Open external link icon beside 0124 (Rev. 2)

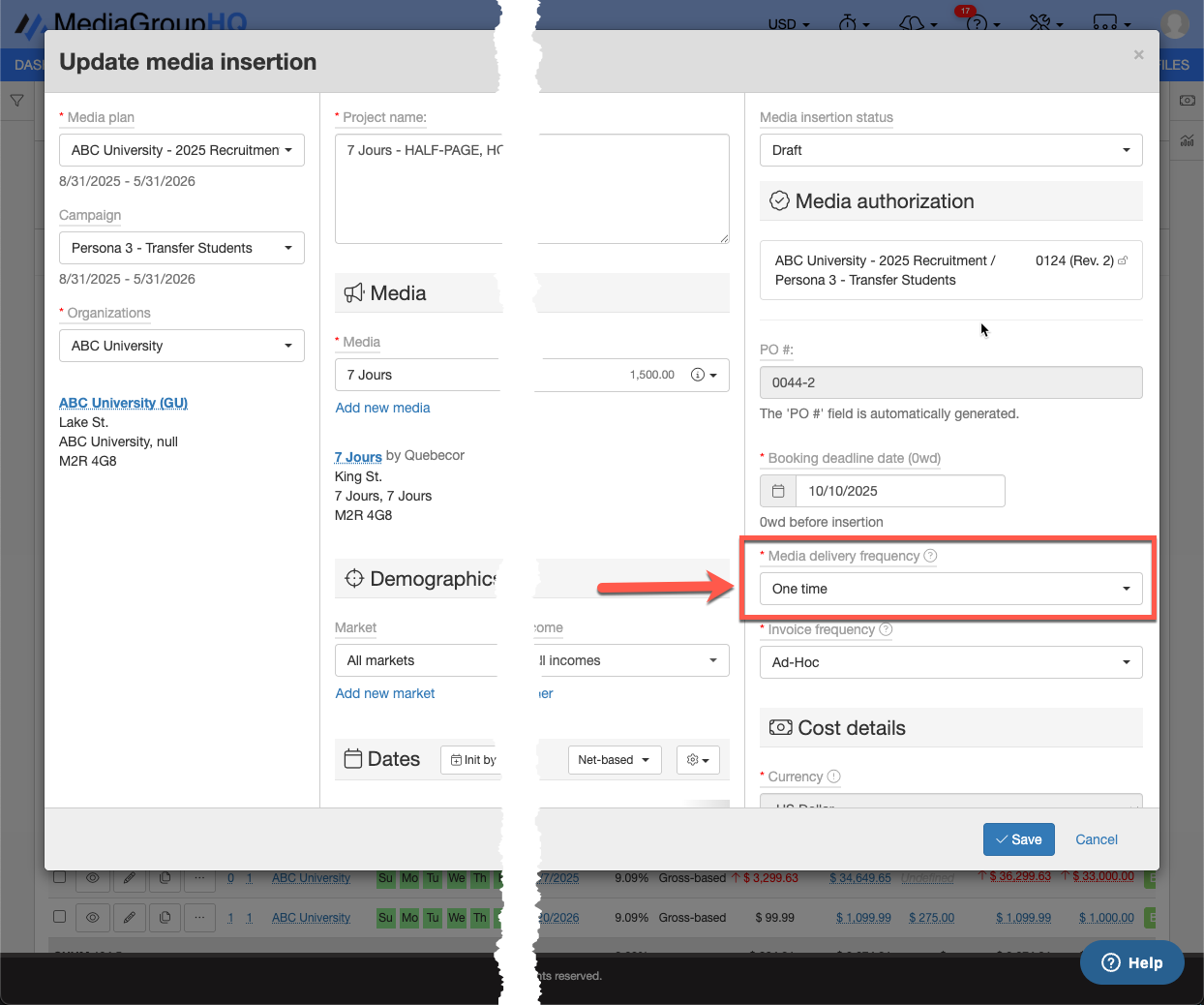tap(1123, 260)
